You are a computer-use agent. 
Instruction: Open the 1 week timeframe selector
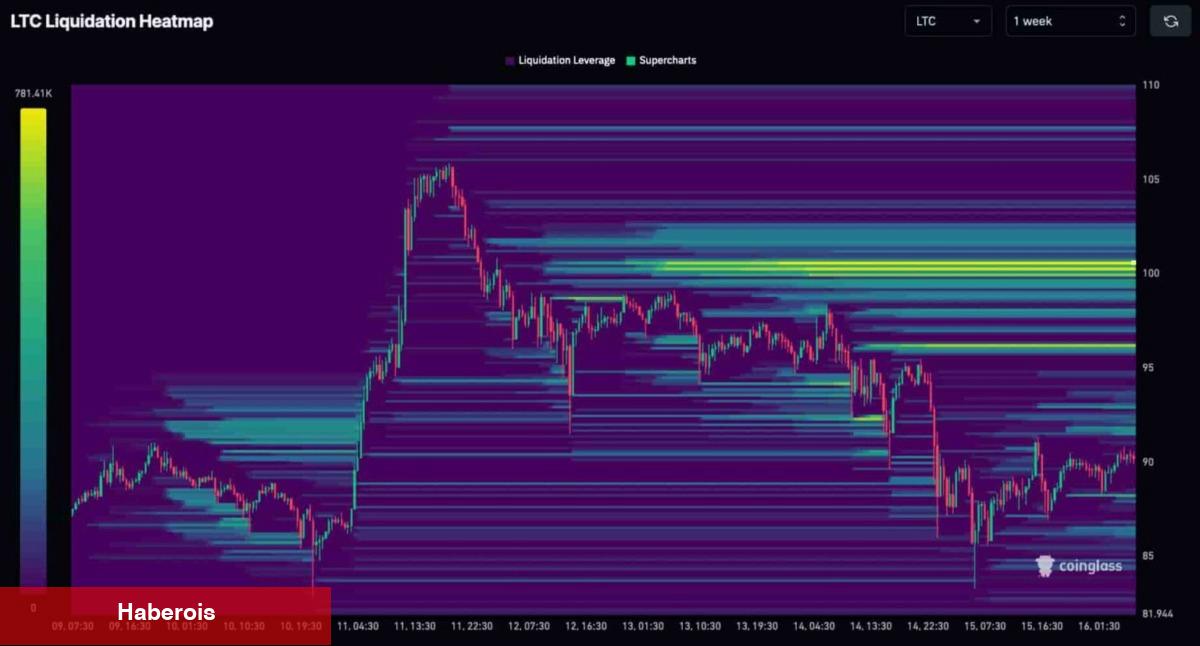pyautogui.click(x=1070, y=21)
